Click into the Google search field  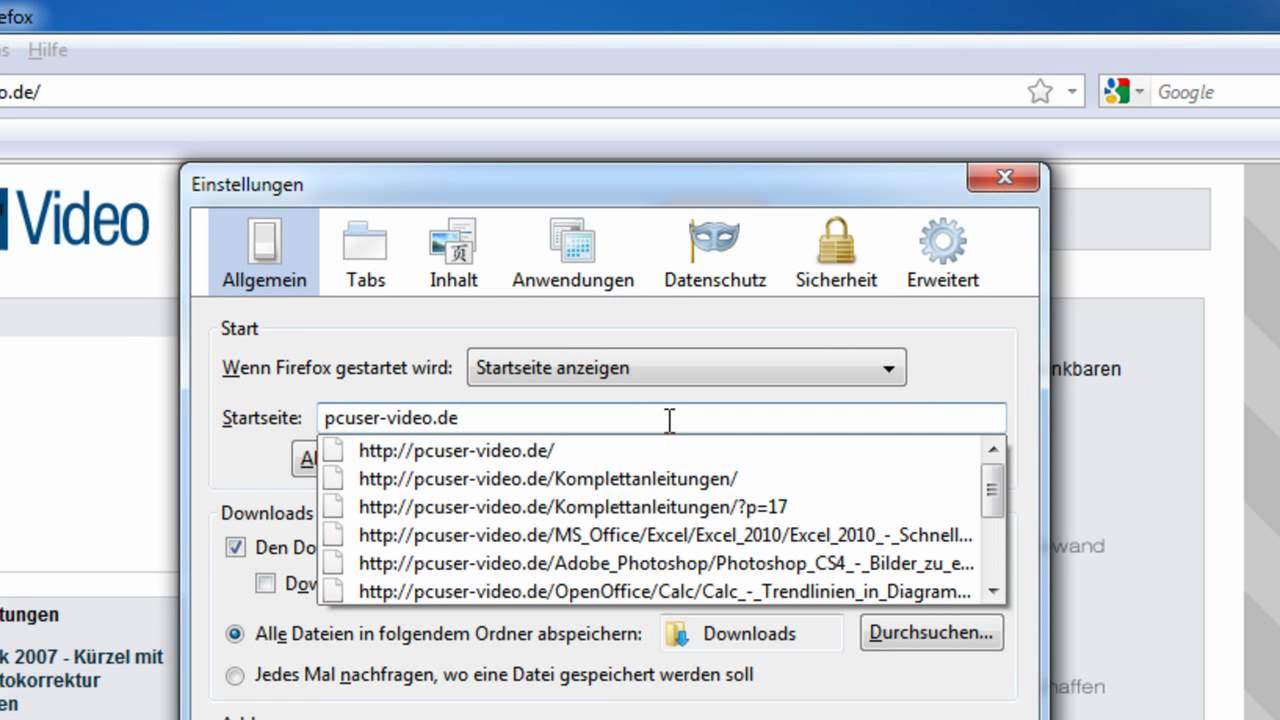1215,92
